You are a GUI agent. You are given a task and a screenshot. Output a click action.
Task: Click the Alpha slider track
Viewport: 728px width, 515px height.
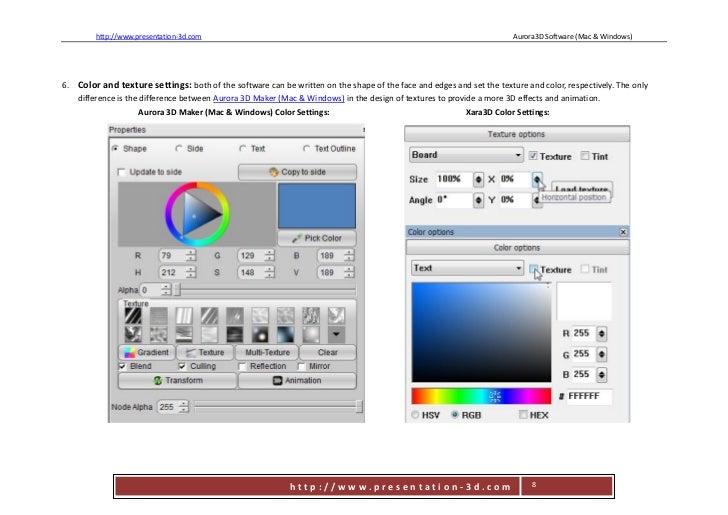point(266,290)
